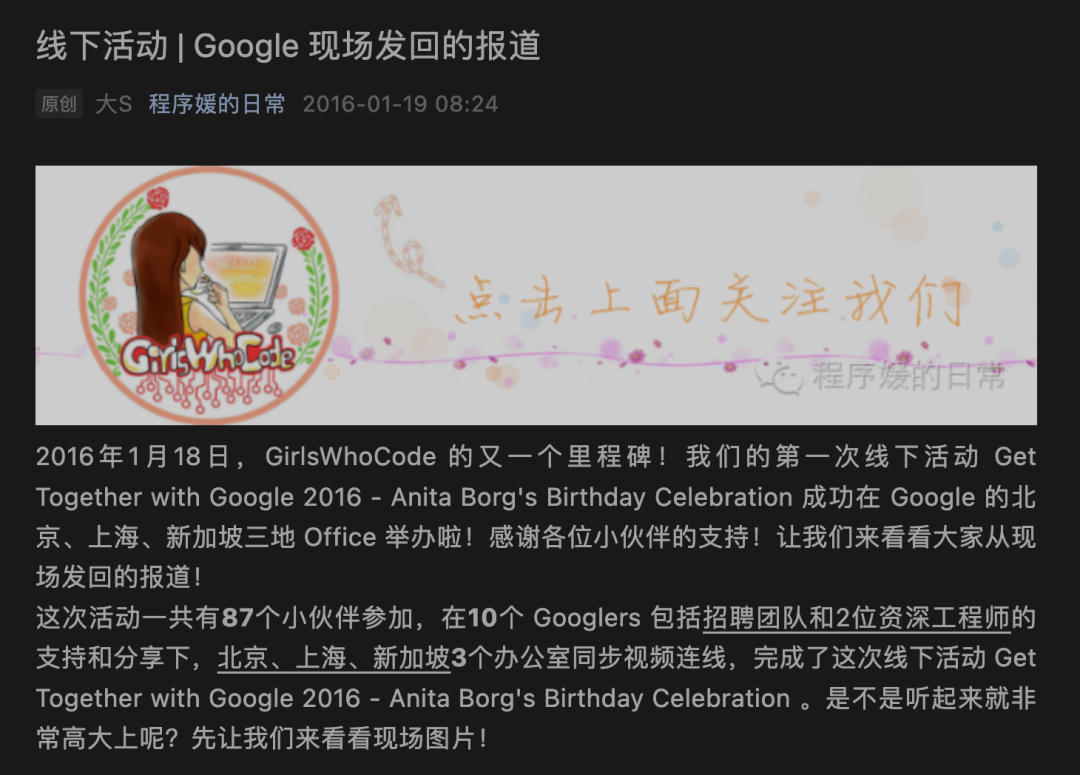Click underlined text 北京、上海、新加坡
The width and height of the screenshot is (1080, 775).
pyautogui.click(x=334, y=658)
